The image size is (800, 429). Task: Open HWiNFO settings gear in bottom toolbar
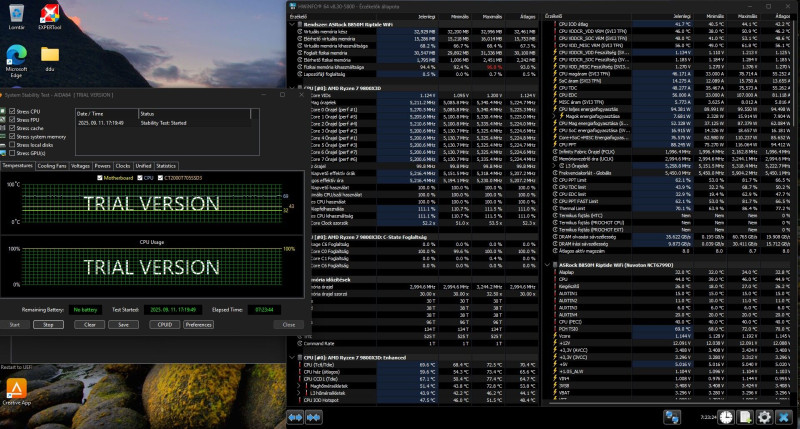[x=765, y=417]
